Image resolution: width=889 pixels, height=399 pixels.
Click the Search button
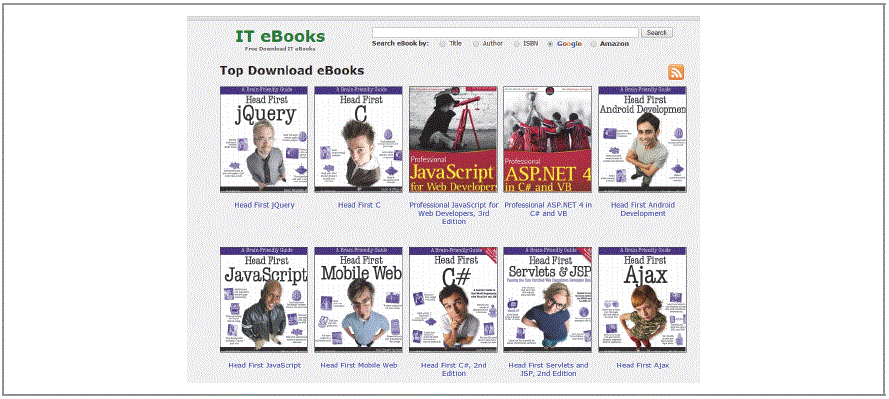[x=657, y=33]
